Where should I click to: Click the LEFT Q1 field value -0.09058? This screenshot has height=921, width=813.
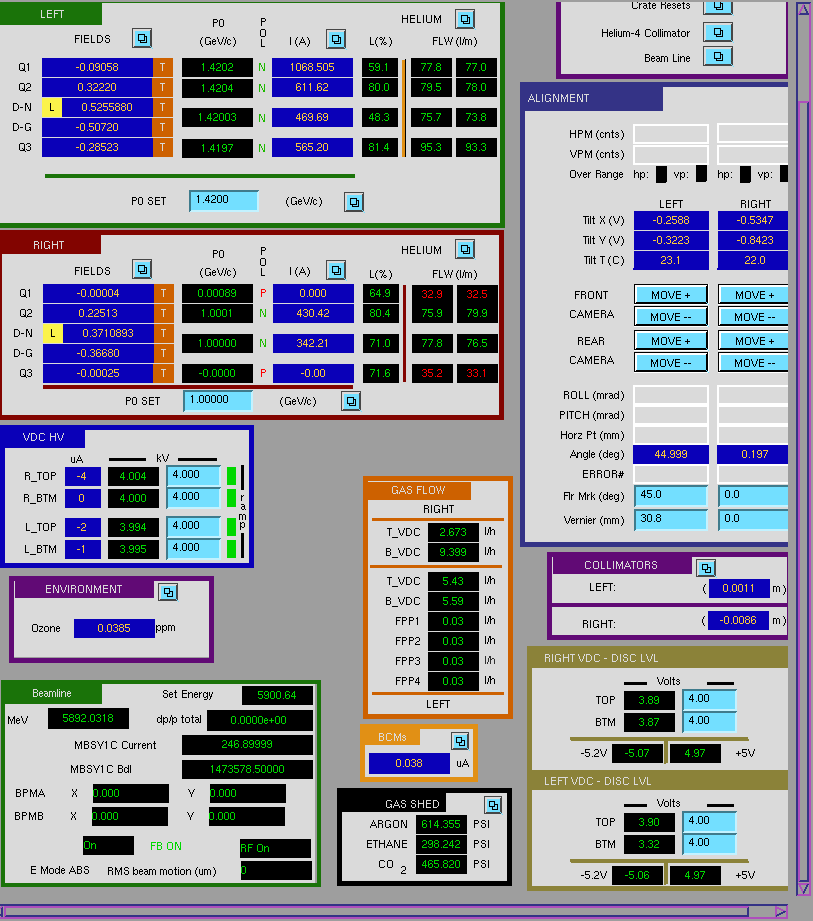tap(97, 67)
